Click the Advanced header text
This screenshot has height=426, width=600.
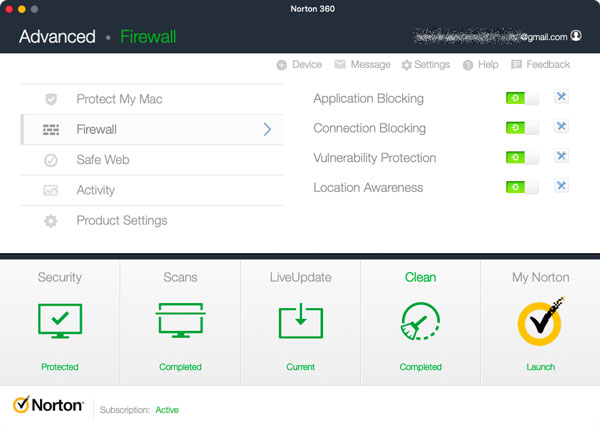coord(57,37)
